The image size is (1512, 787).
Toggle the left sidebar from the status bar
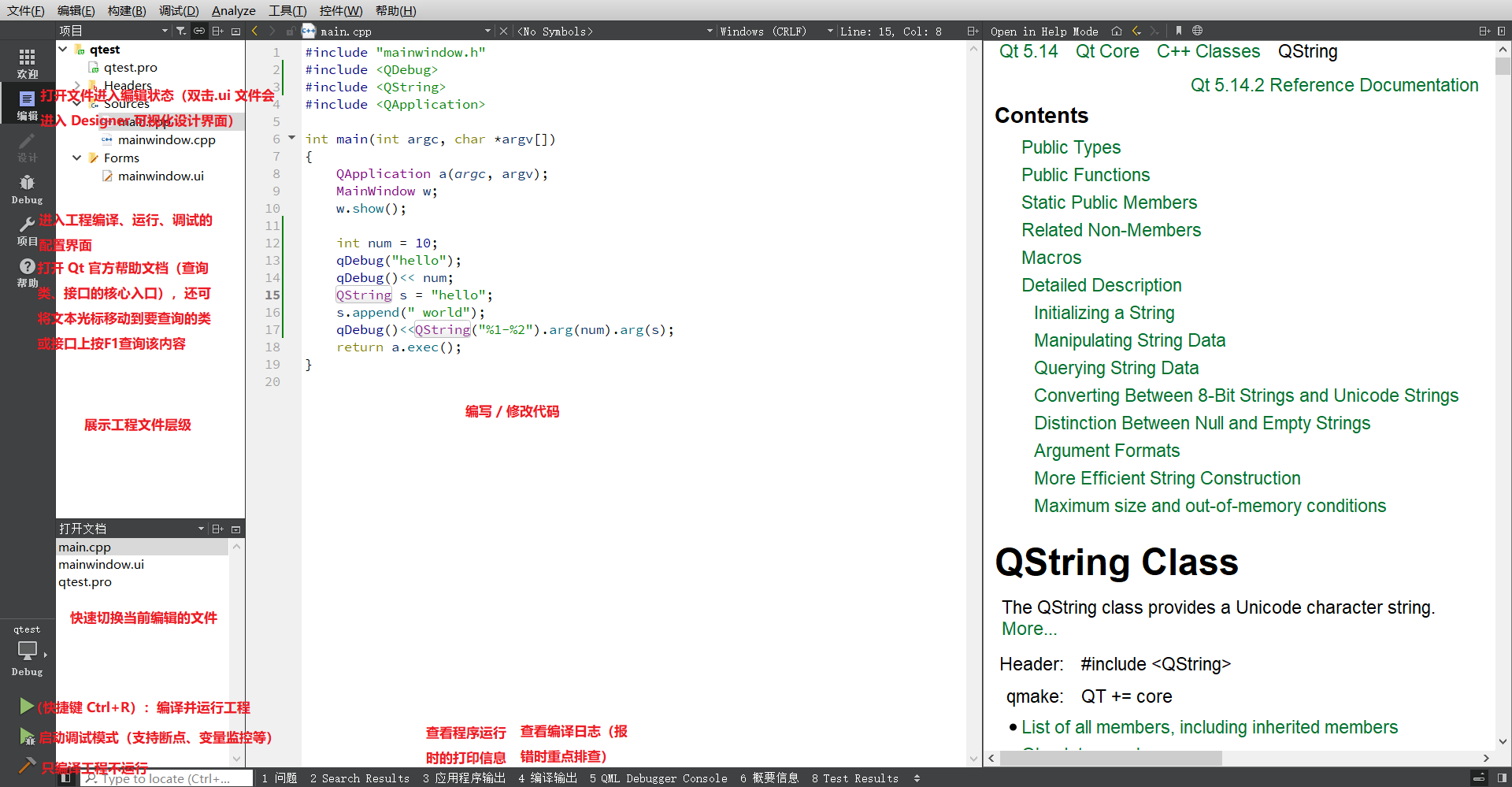tap(66, 778)
